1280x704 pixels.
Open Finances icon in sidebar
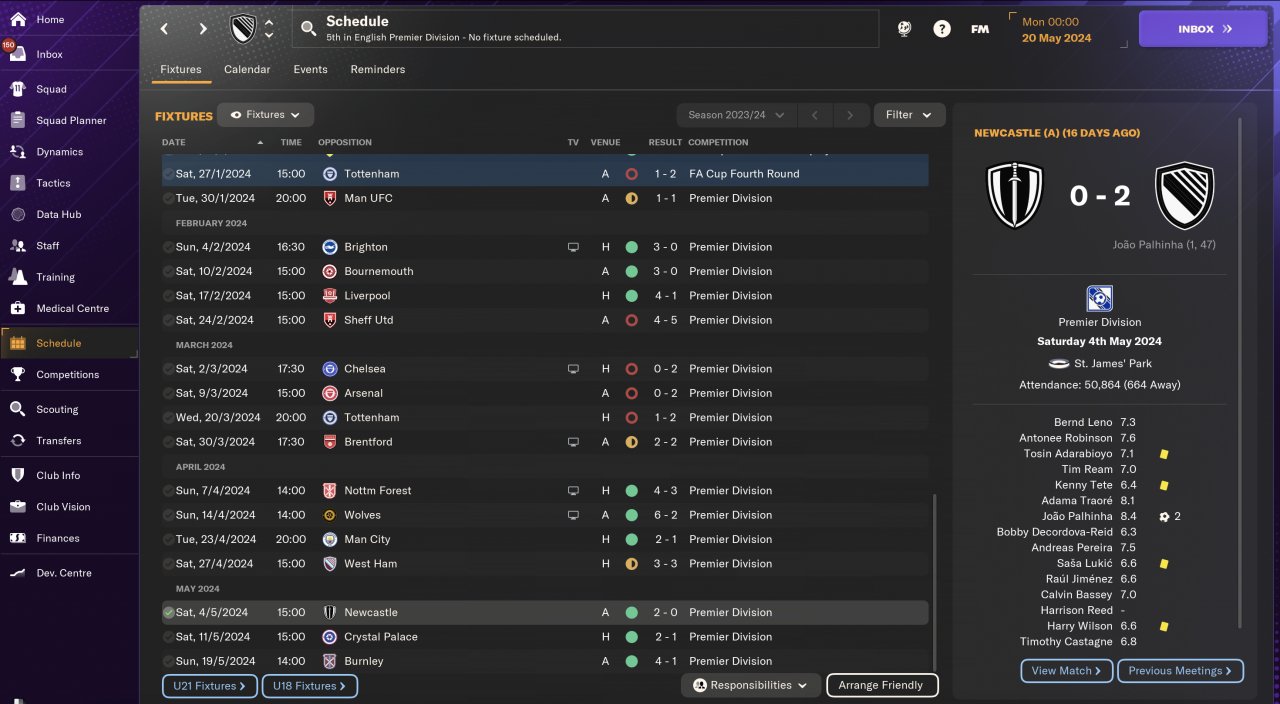(17, 538)
